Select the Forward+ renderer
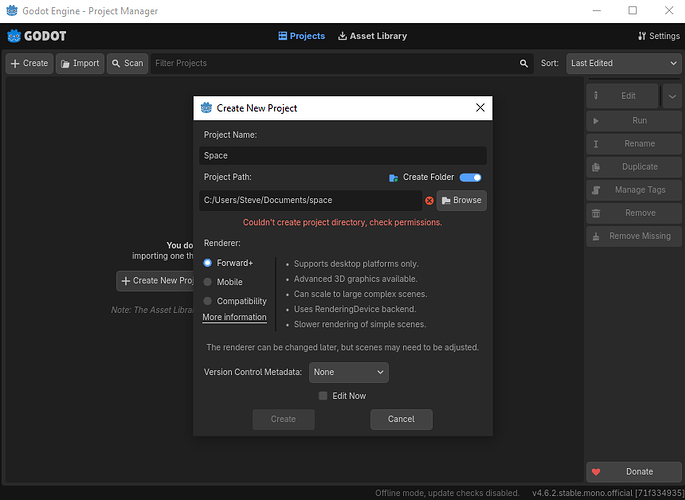 pyautogui.click(x=228, y=263)
